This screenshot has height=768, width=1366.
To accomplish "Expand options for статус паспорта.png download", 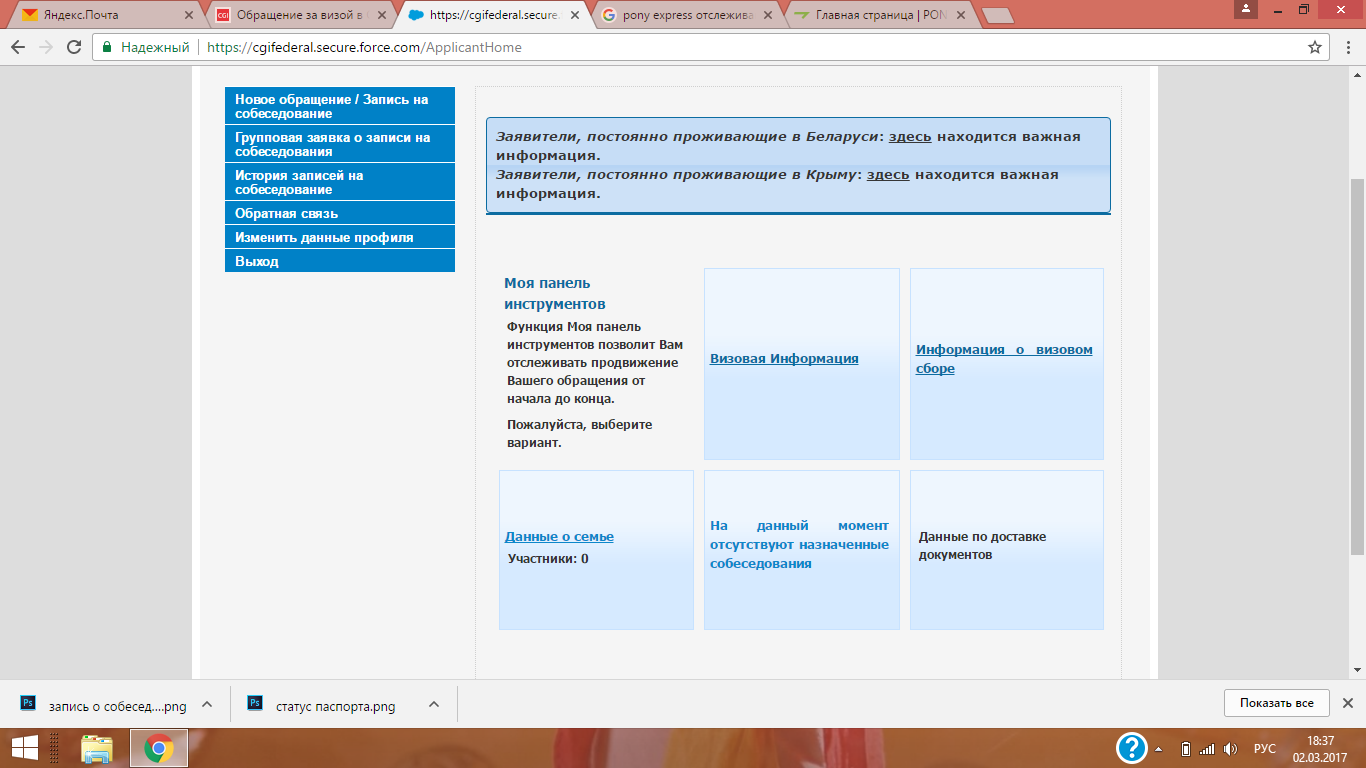I will (434, 704).
